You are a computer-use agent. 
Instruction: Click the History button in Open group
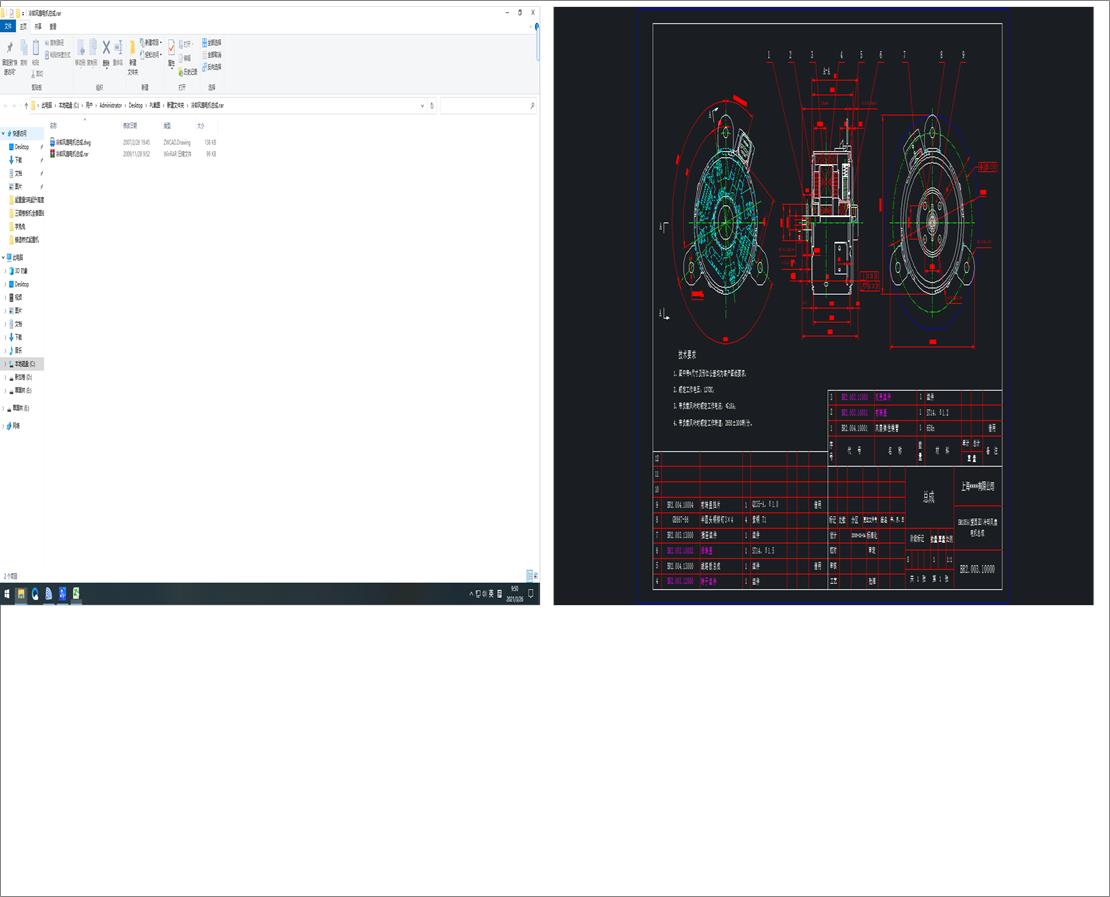pyautogui.click(x=188, y=72)
